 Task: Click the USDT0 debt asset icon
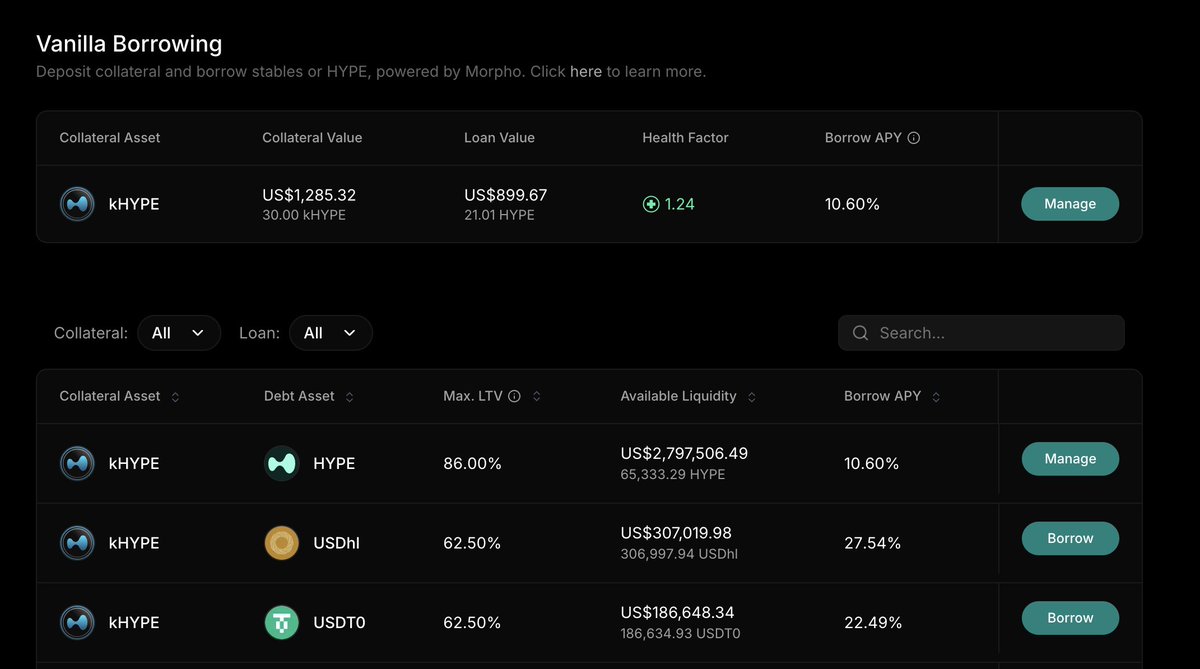point(282,622)
